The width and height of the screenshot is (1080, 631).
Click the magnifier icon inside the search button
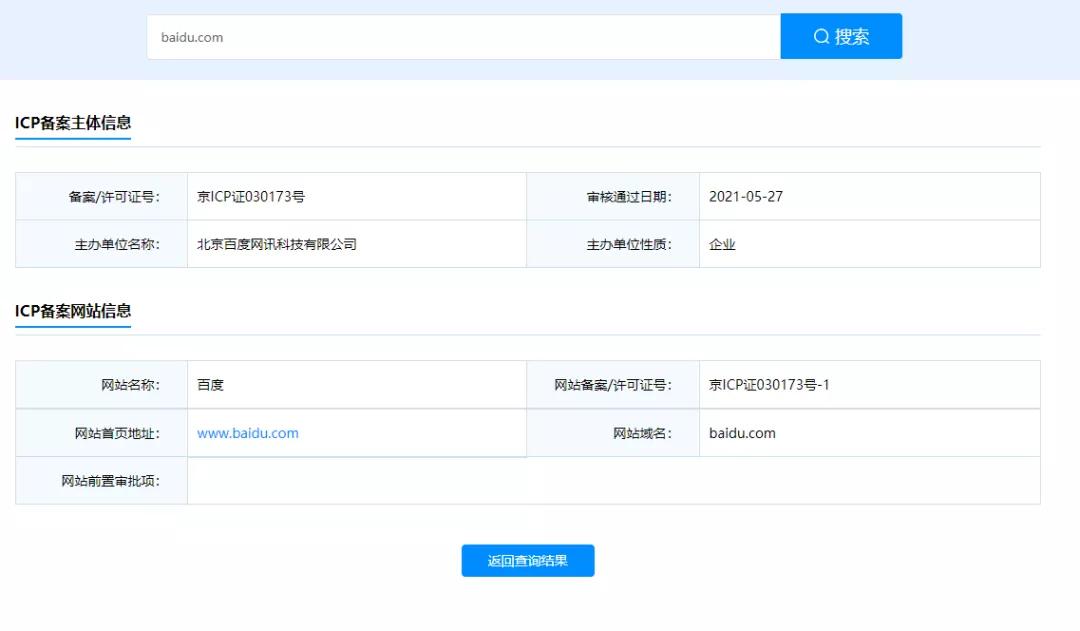coord(822,36)
